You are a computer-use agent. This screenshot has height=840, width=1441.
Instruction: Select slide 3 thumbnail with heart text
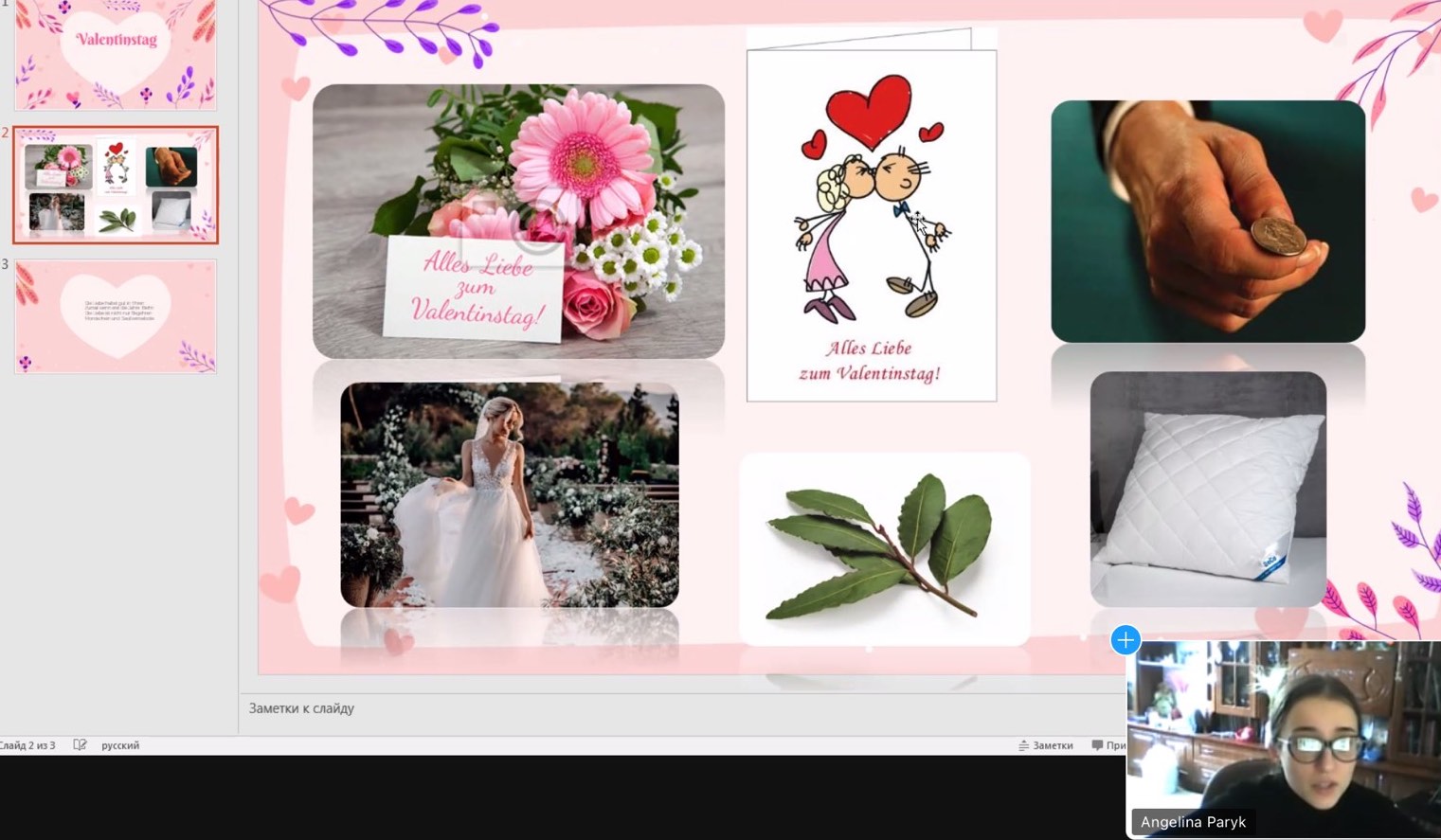point(116,316)
